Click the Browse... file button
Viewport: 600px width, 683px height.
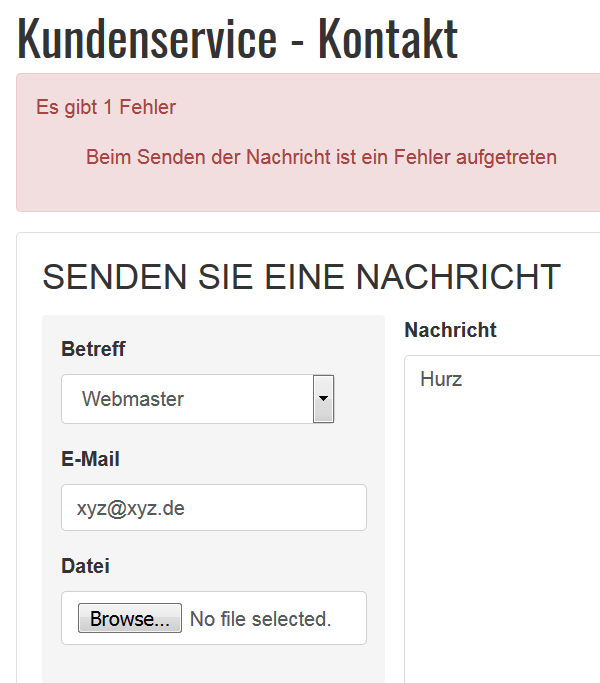coord(130,618)
